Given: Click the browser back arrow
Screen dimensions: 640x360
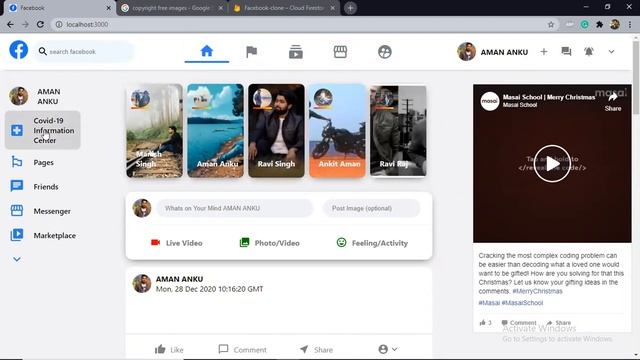Looking at the screenshot, I should tap(10, 24).
